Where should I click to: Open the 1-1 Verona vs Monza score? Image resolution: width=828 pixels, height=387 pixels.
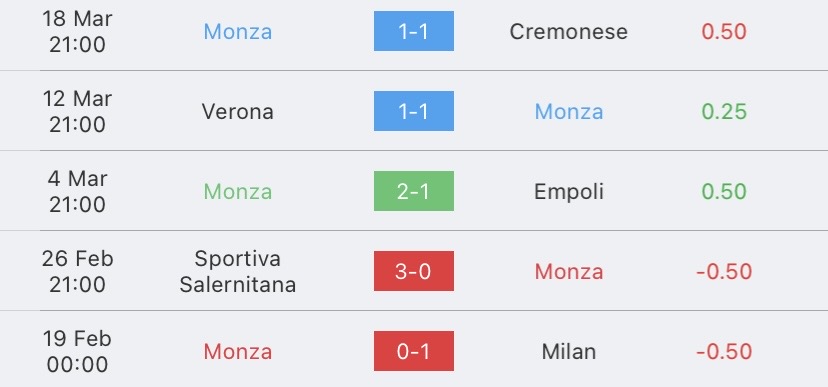click(413, 111)
